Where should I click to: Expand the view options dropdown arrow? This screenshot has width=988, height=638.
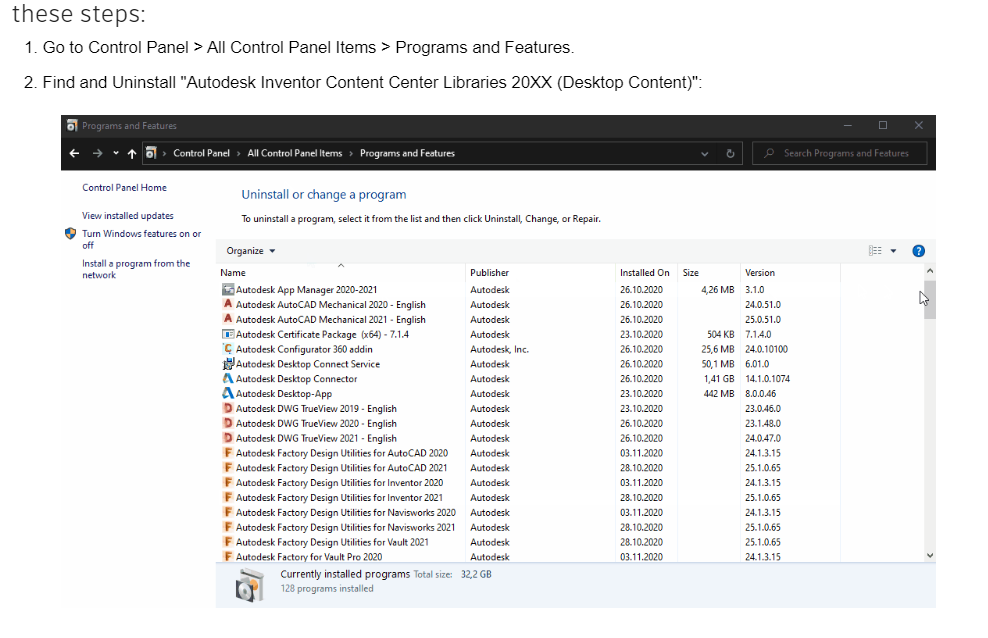893,251
